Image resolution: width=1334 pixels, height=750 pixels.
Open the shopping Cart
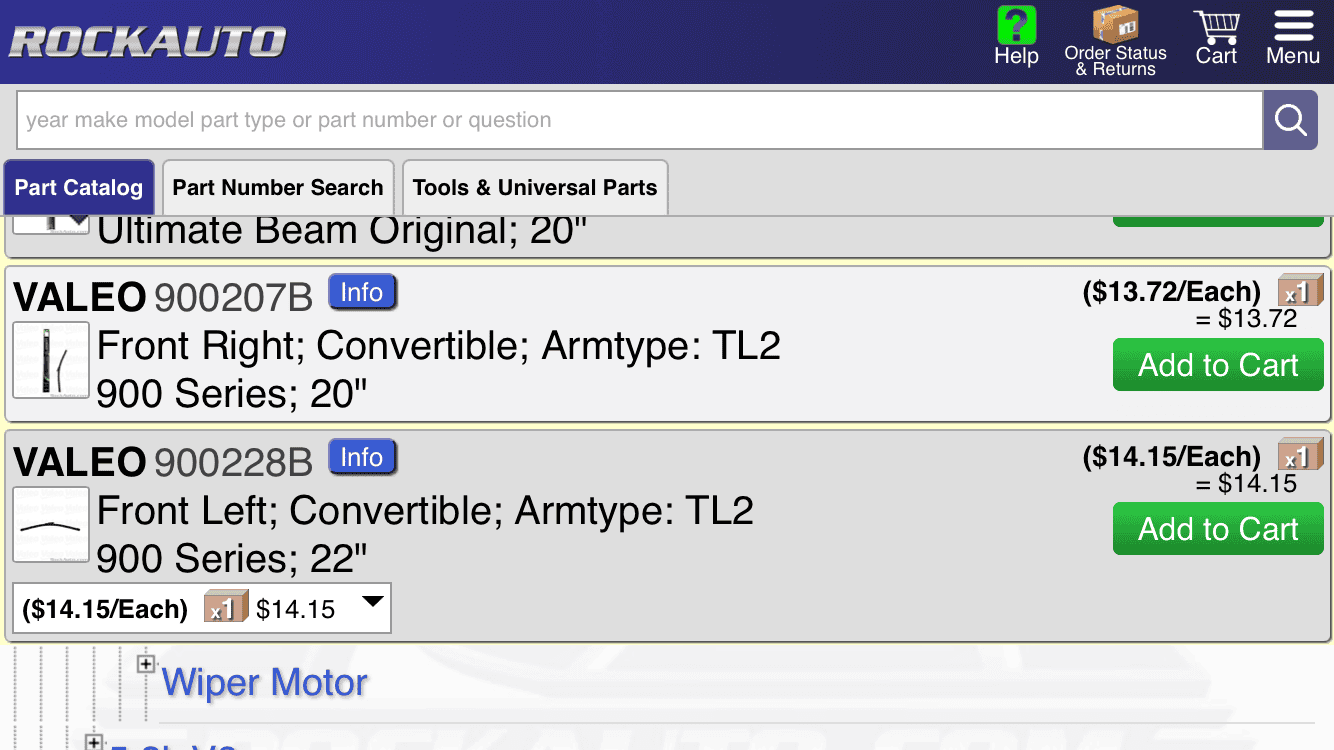pyautogui.click(x=1216, y=38)
